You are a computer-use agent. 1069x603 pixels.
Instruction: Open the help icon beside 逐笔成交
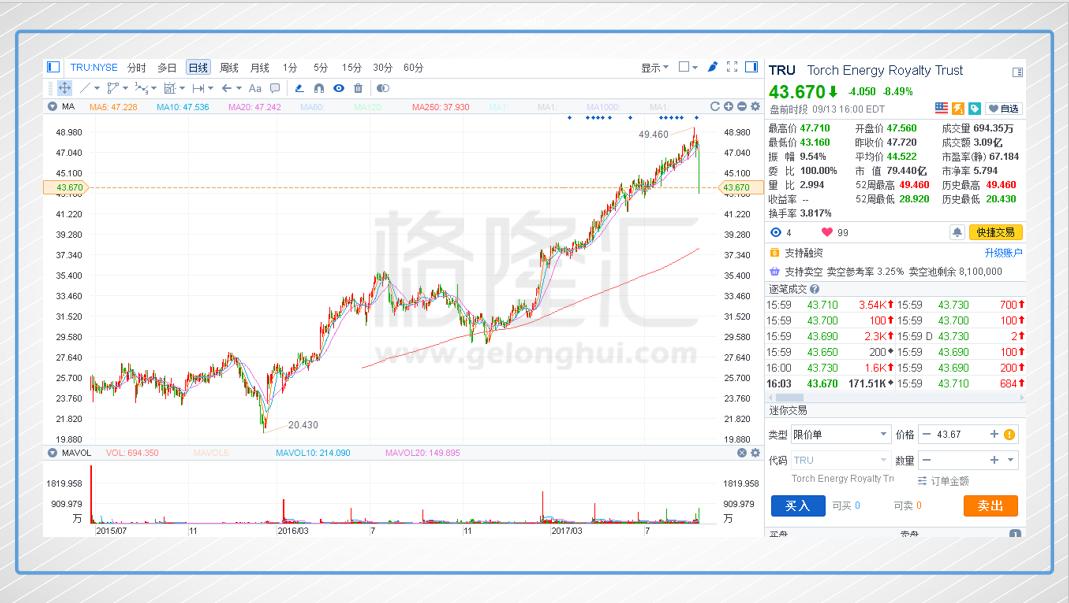click(814, 289)
